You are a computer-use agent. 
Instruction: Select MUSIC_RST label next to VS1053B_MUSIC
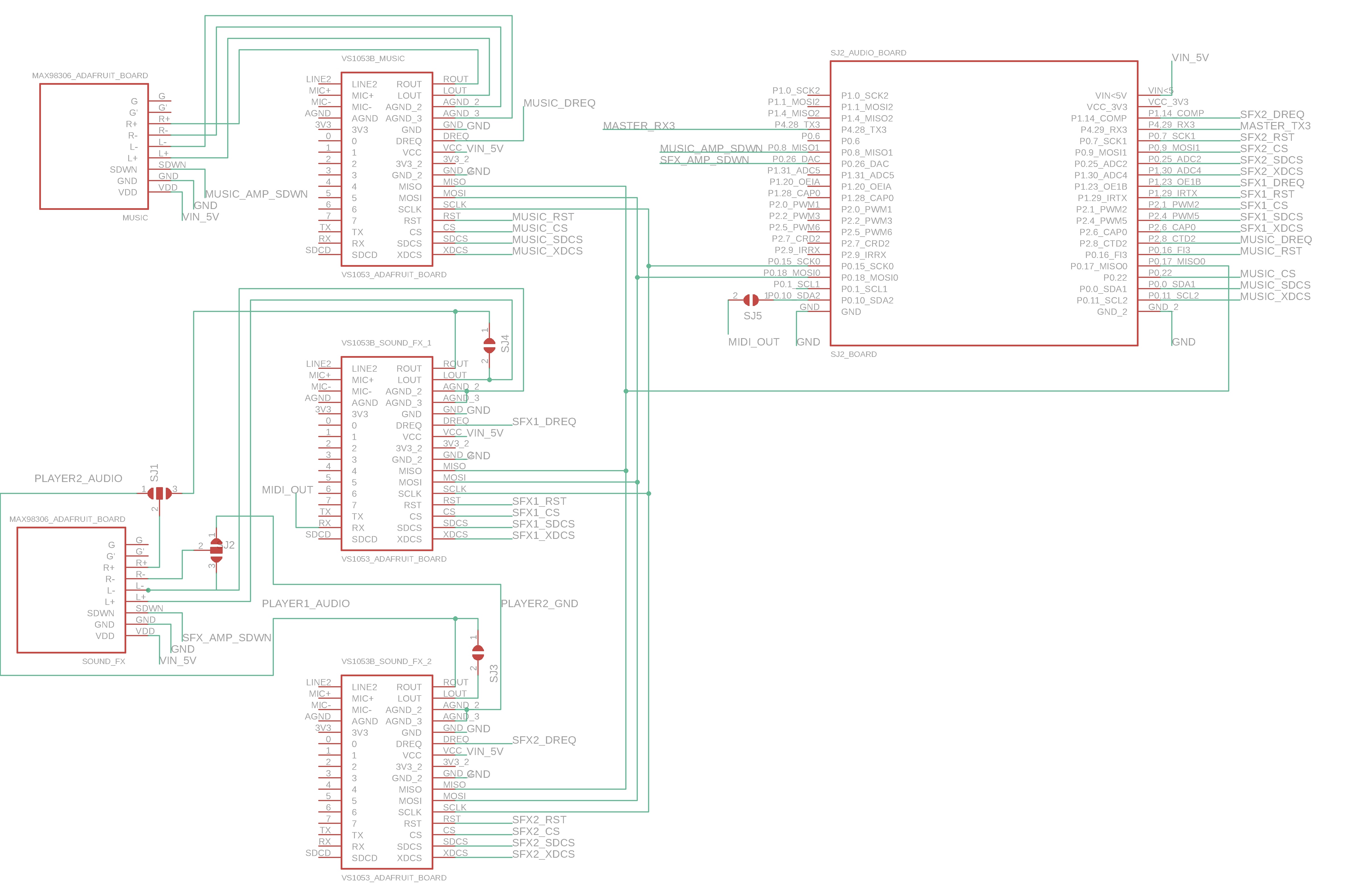coord(543,217)
